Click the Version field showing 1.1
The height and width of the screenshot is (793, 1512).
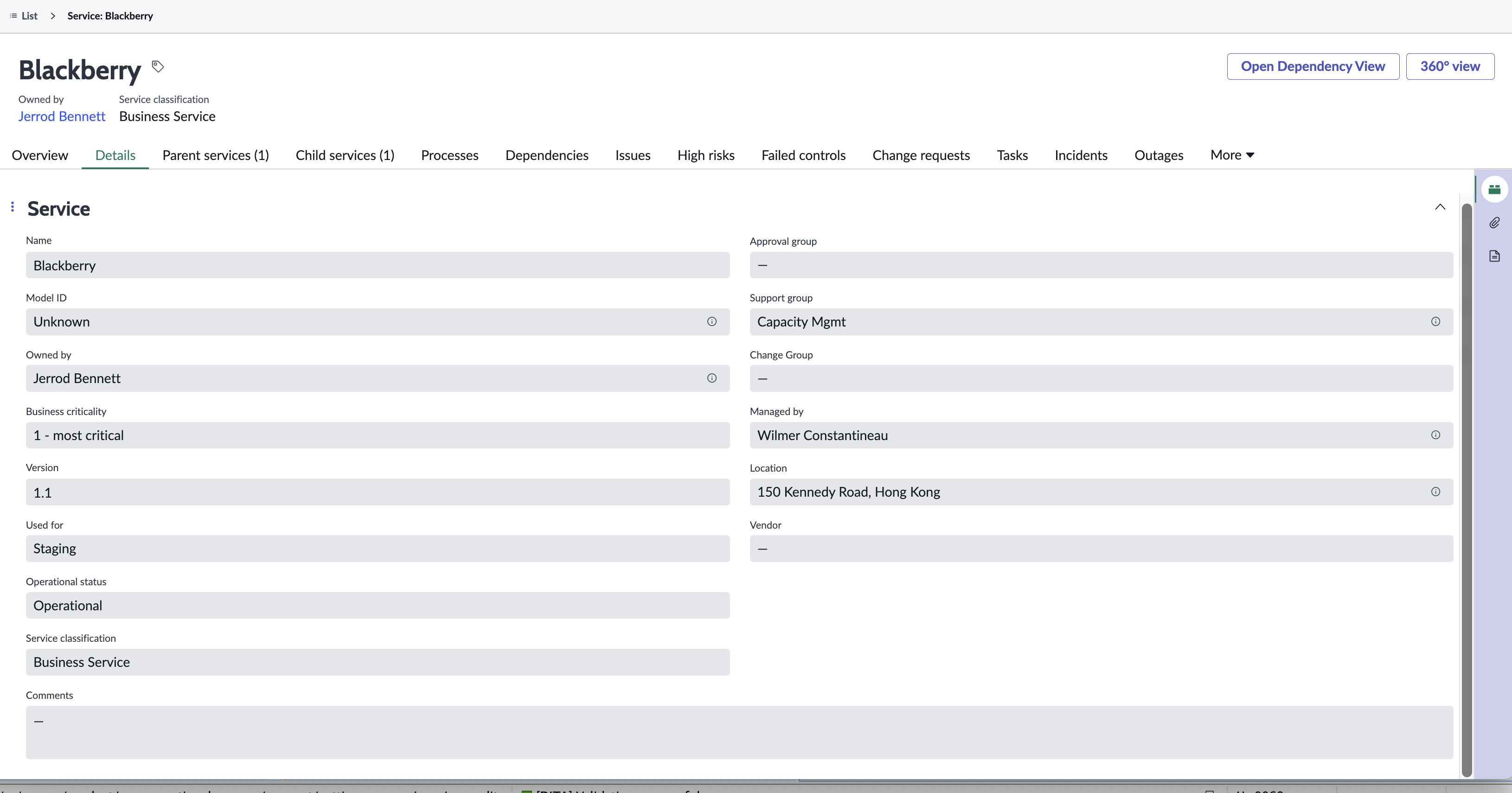(x=378, y=492)
